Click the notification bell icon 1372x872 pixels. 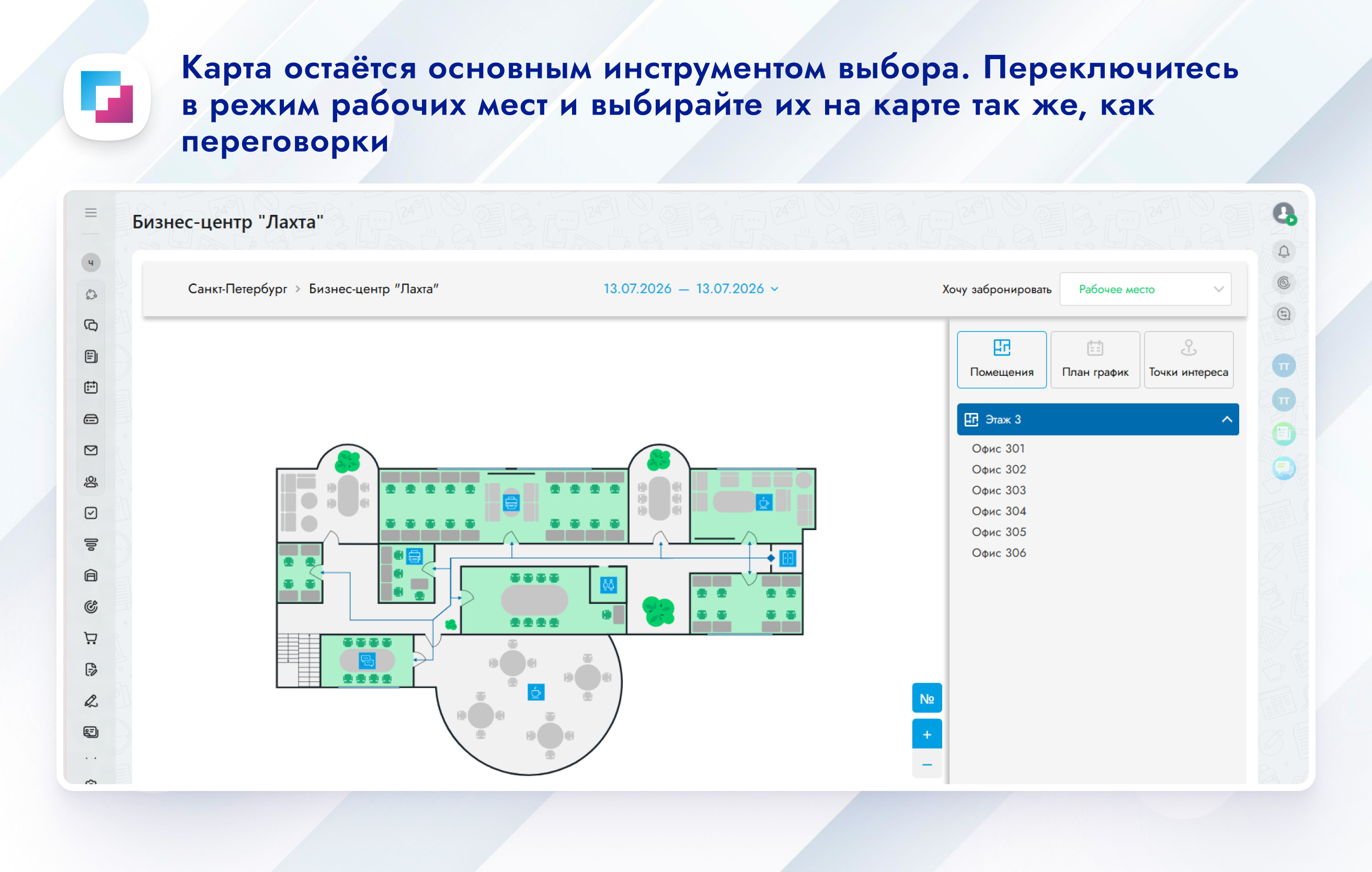[x=1283, y=251]
